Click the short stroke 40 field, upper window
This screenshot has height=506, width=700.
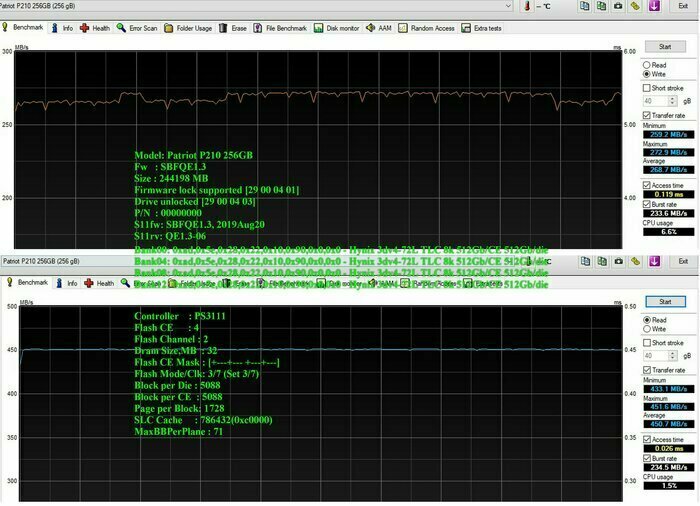click(x=656, y=101)
